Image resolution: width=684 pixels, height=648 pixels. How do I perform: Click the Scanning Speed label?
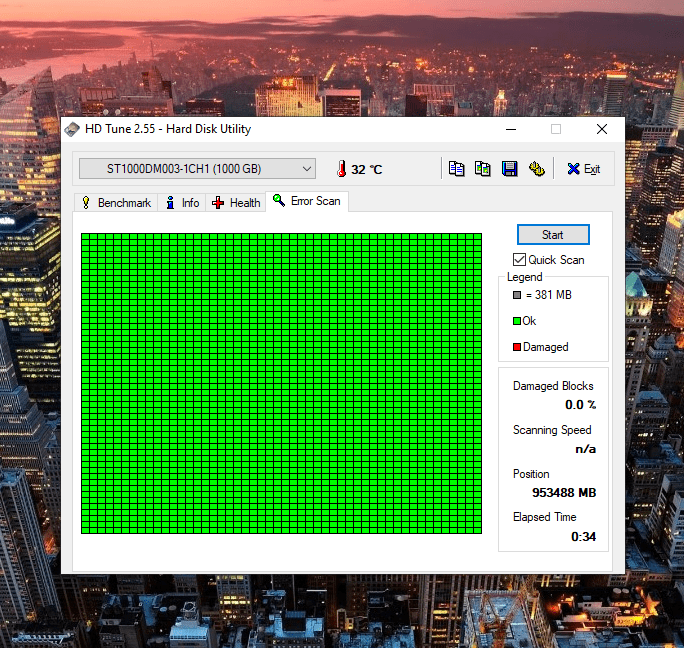(x=552, y=430)
